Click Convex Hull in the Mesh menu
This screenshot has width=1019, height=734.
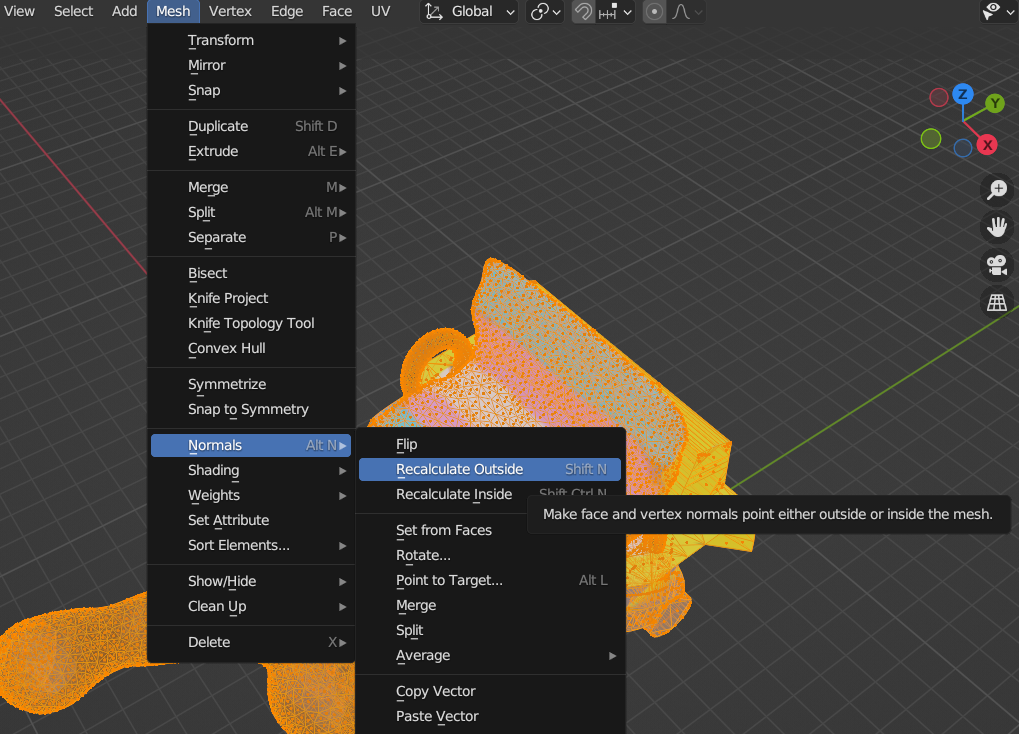click(x=227, y=348)
